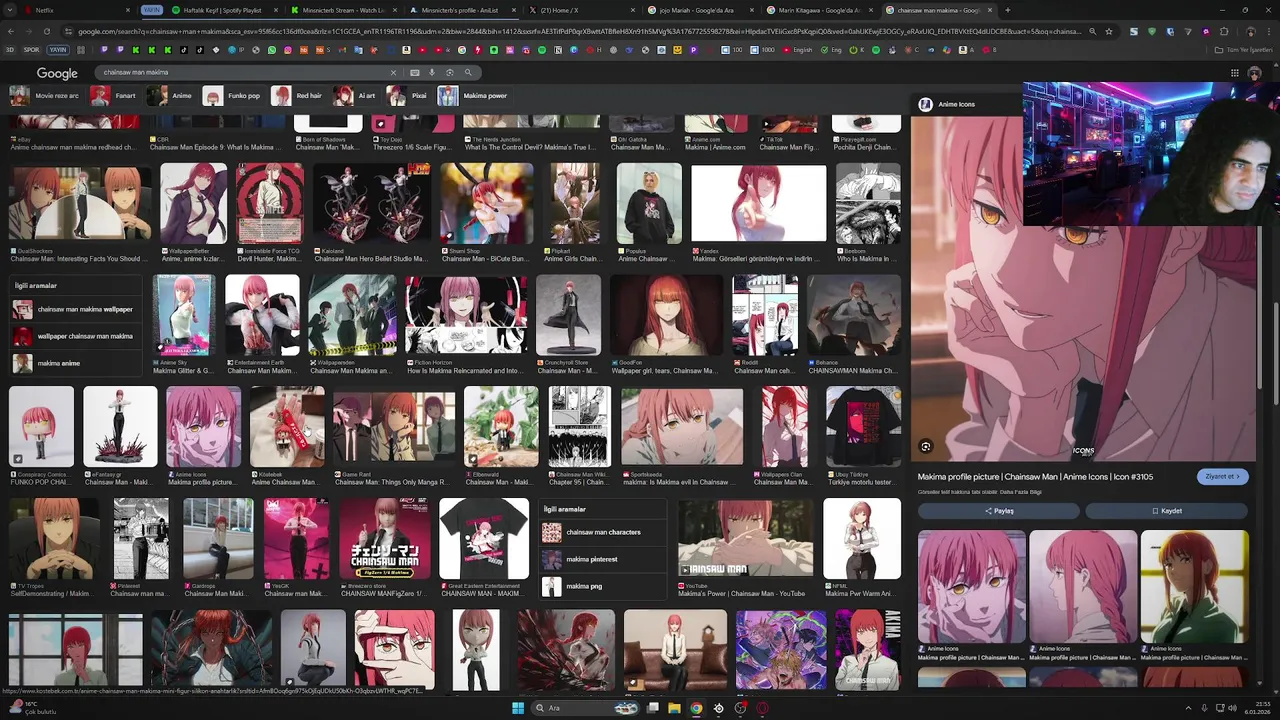Screen dimensions: 1280x720
Task: Open the Opera icon in the taskbar
Action: (762, 708)
